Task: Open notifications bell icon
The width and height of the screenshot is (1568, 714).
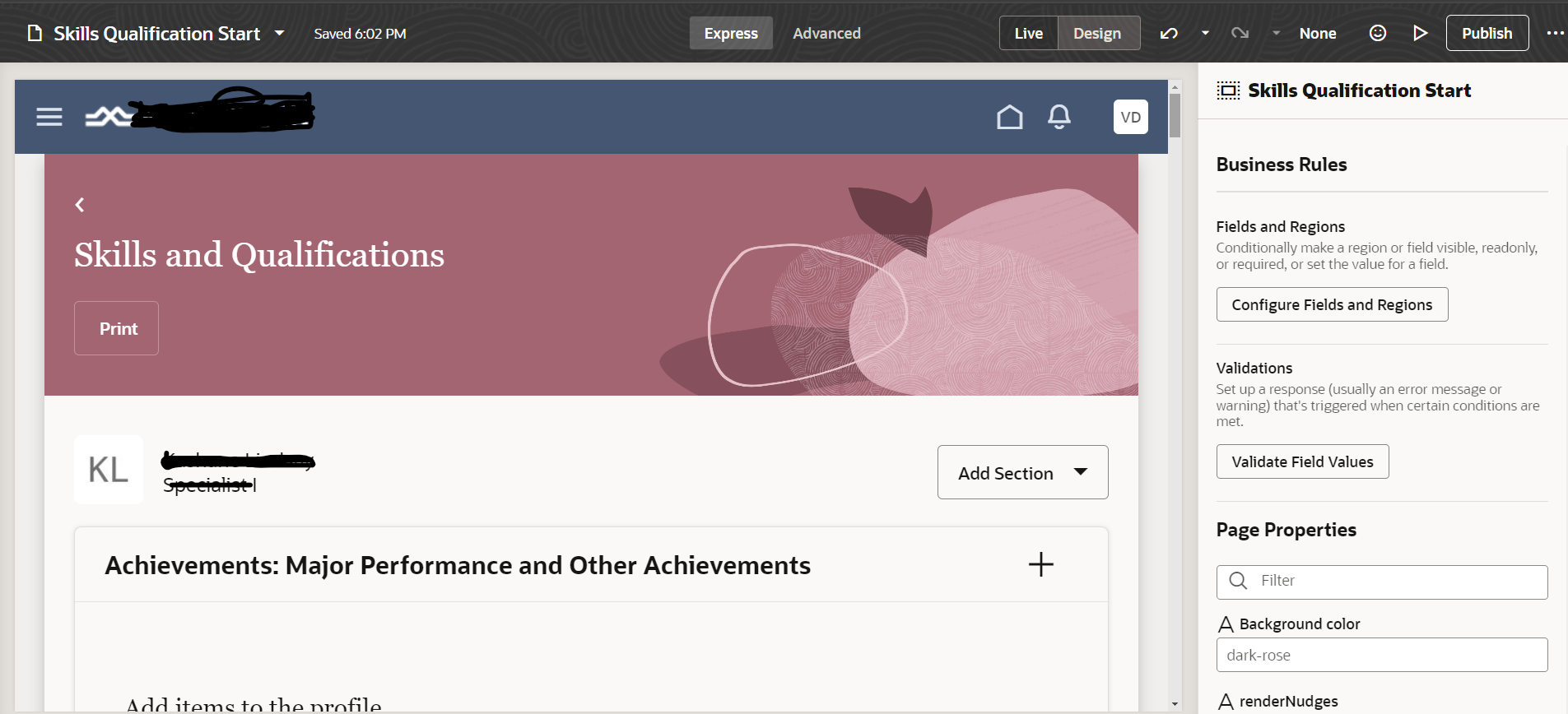Action: (1059, 117)
